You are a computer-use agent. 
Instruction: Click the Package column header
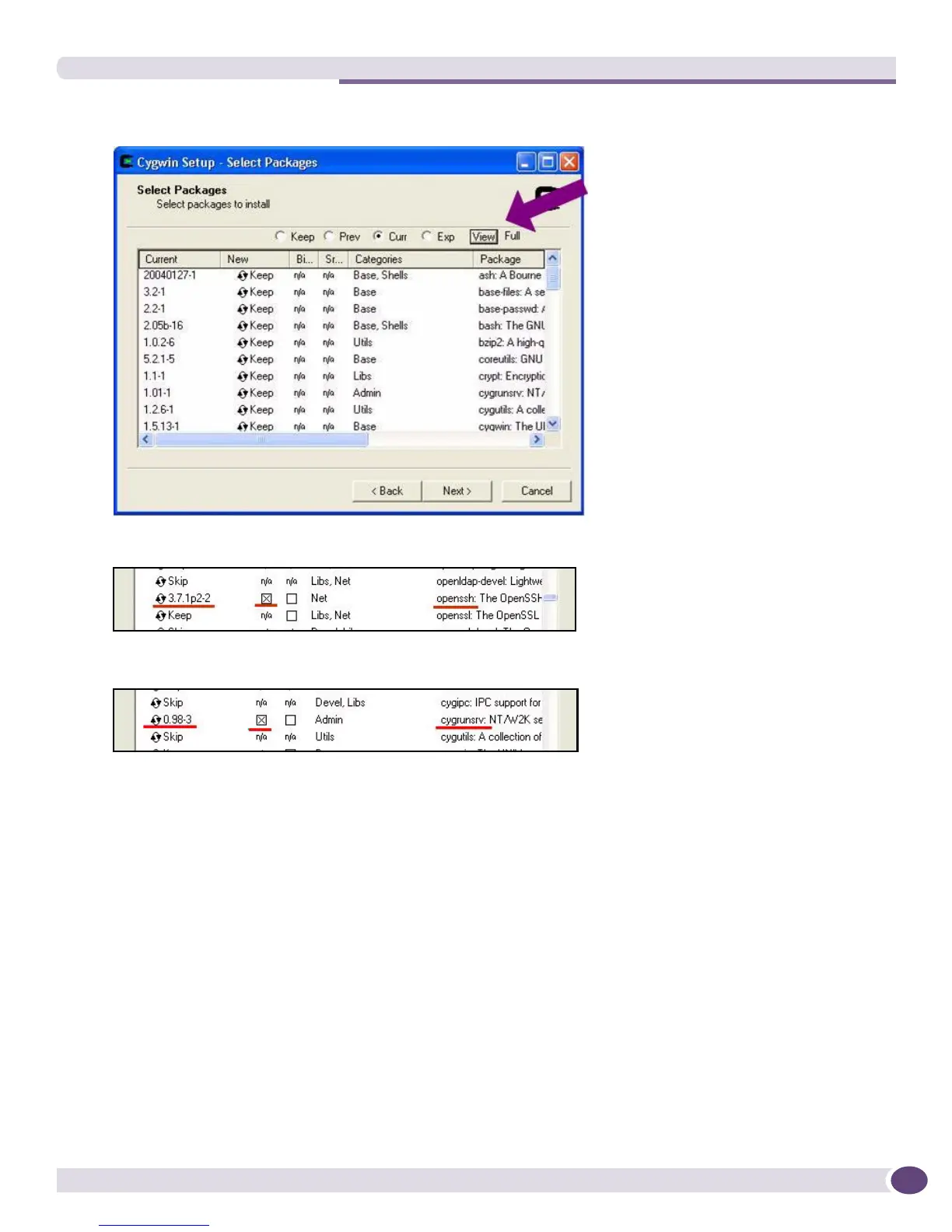[x=509, y=259]
